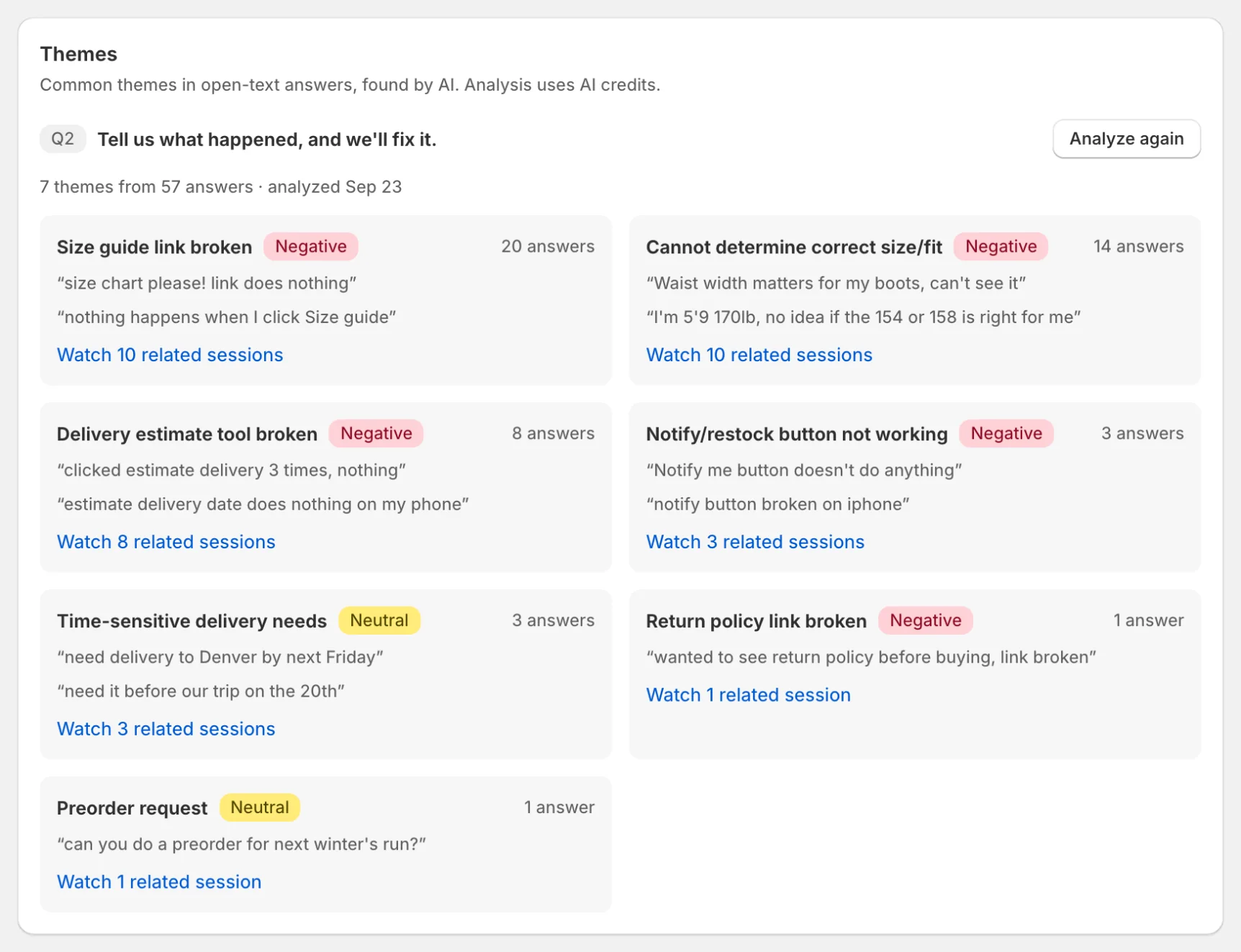Click the 14 answers count
Image resolution: width=1241 pixels, height=952 pixels.
point(1139,246)
